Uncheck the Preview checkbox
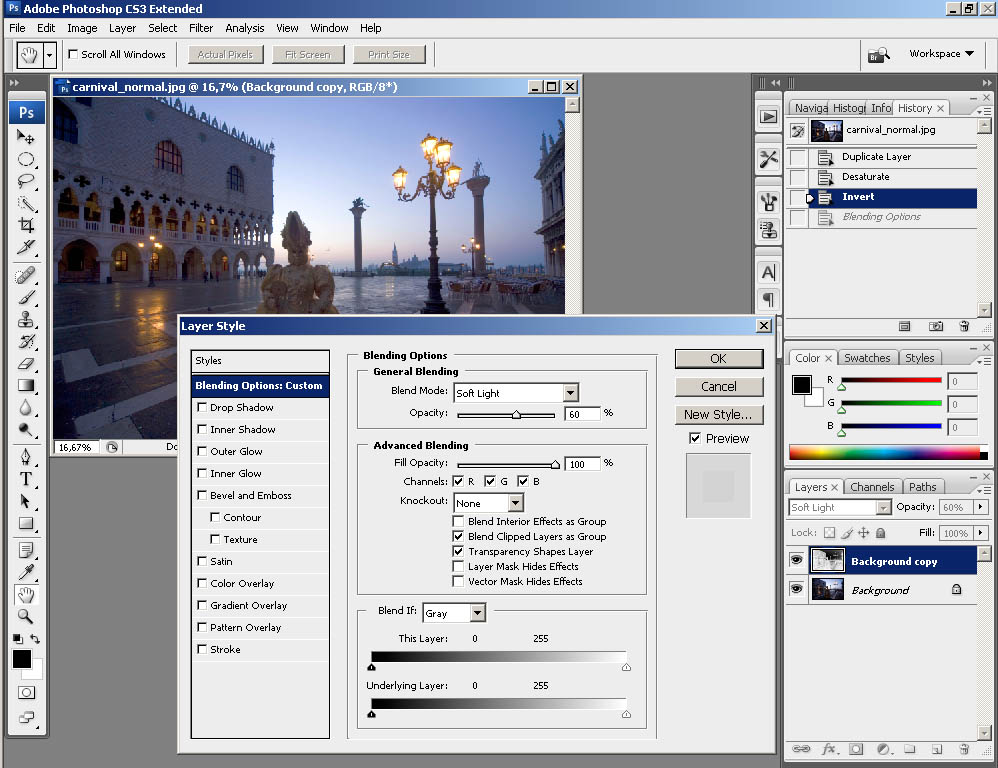The height and width of the screenshot is (768, 998). pos(695,438)
